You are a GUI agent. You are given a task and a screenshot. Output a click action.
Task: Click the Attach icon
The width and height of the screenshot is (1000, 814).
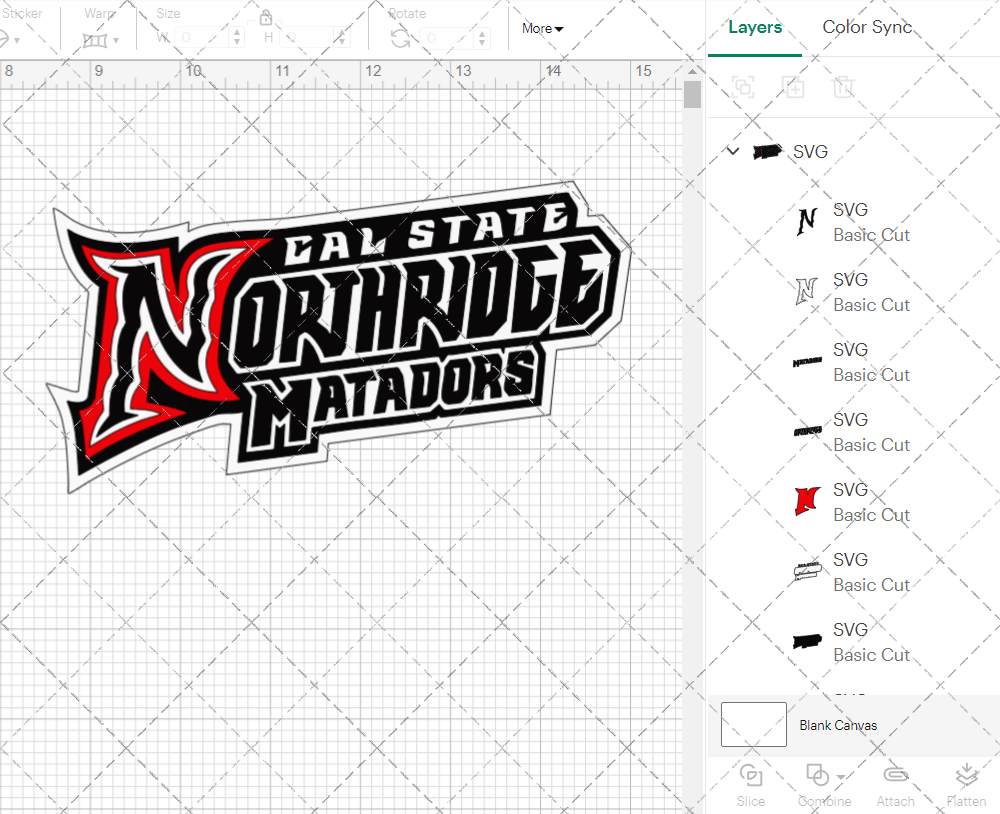pyautogui.click(x=895, y=777)
